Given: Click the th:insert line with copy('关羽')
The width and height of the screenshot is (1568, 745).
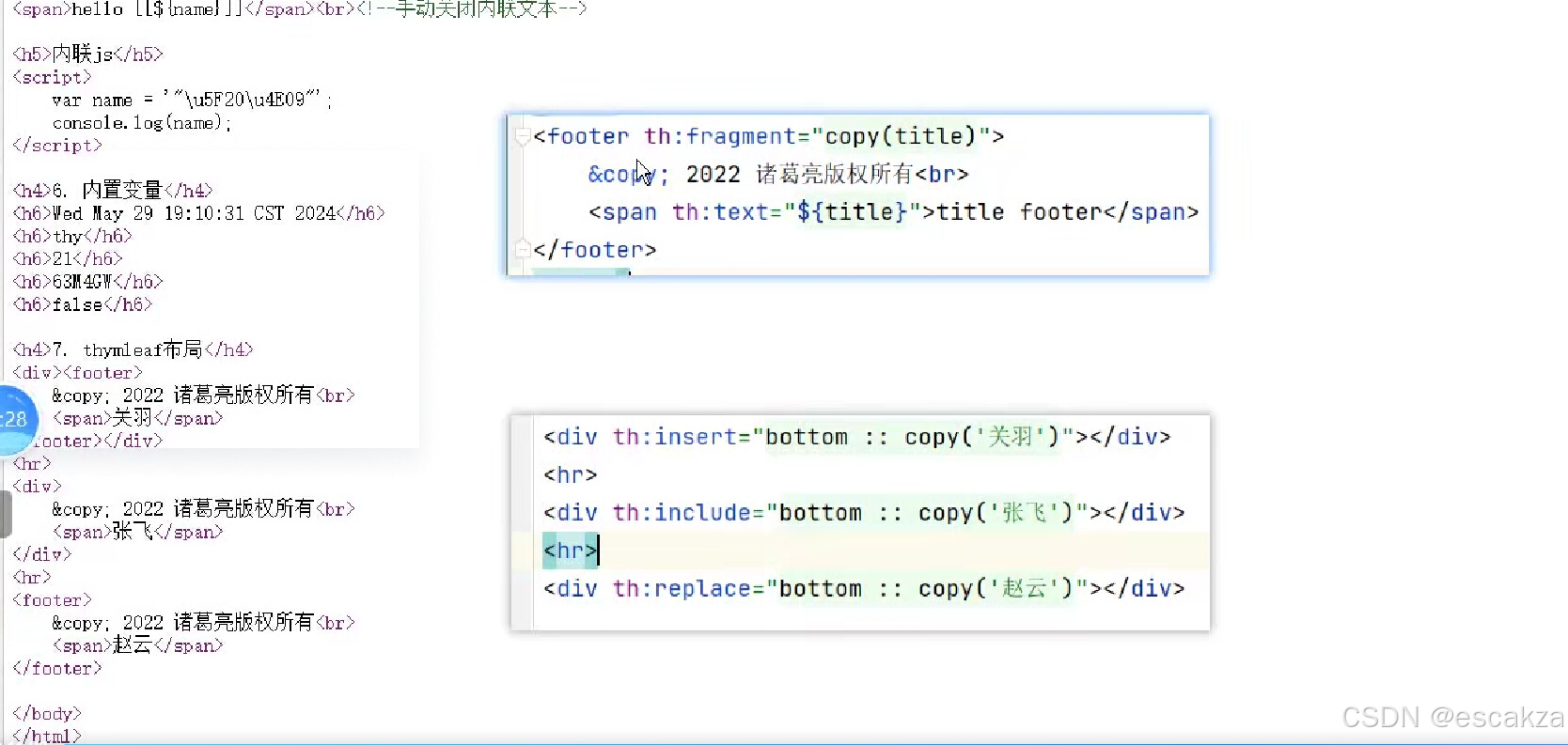Looking at the screenshot, I should pos(856,437).
